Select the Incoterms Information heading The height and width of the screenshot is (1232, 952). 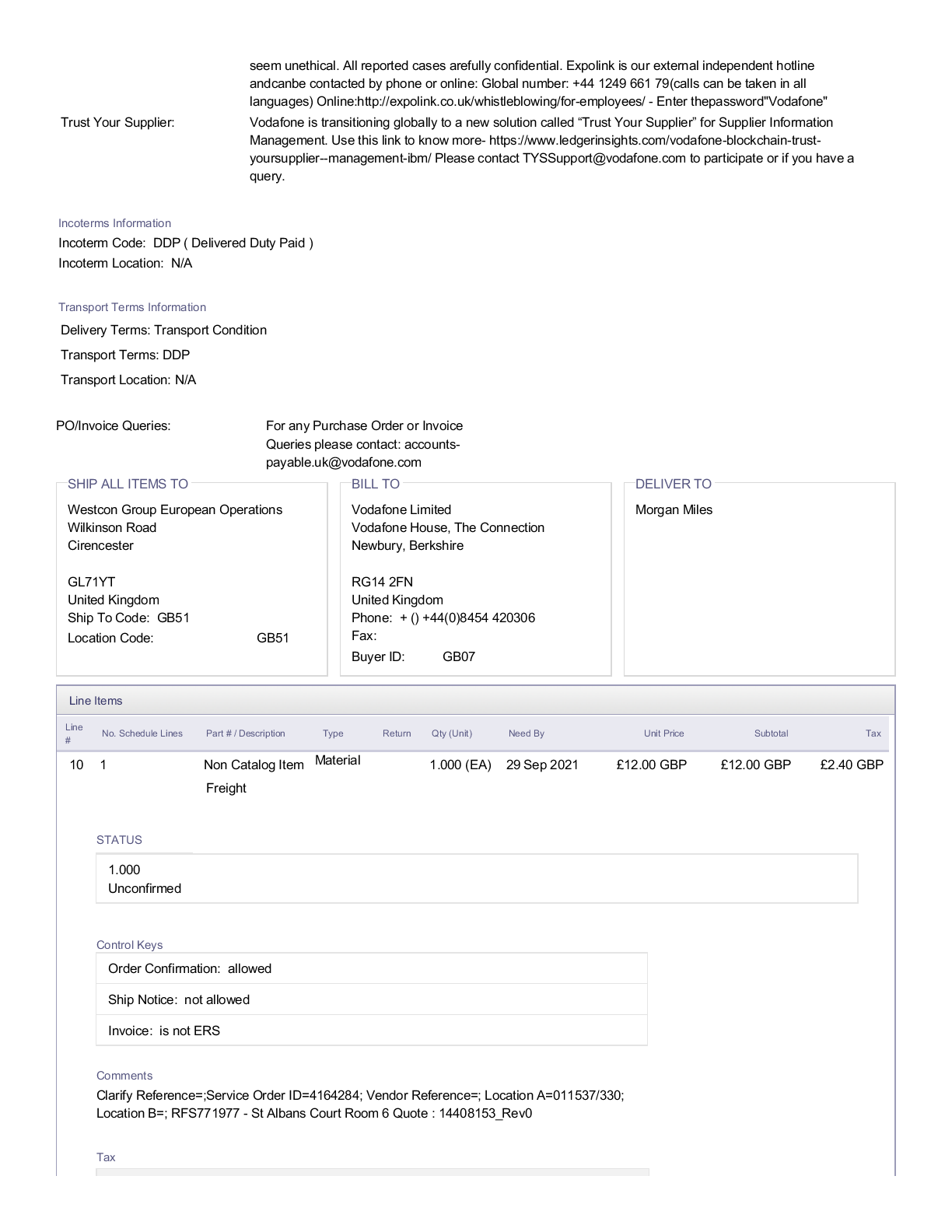[x=114, y=223]
